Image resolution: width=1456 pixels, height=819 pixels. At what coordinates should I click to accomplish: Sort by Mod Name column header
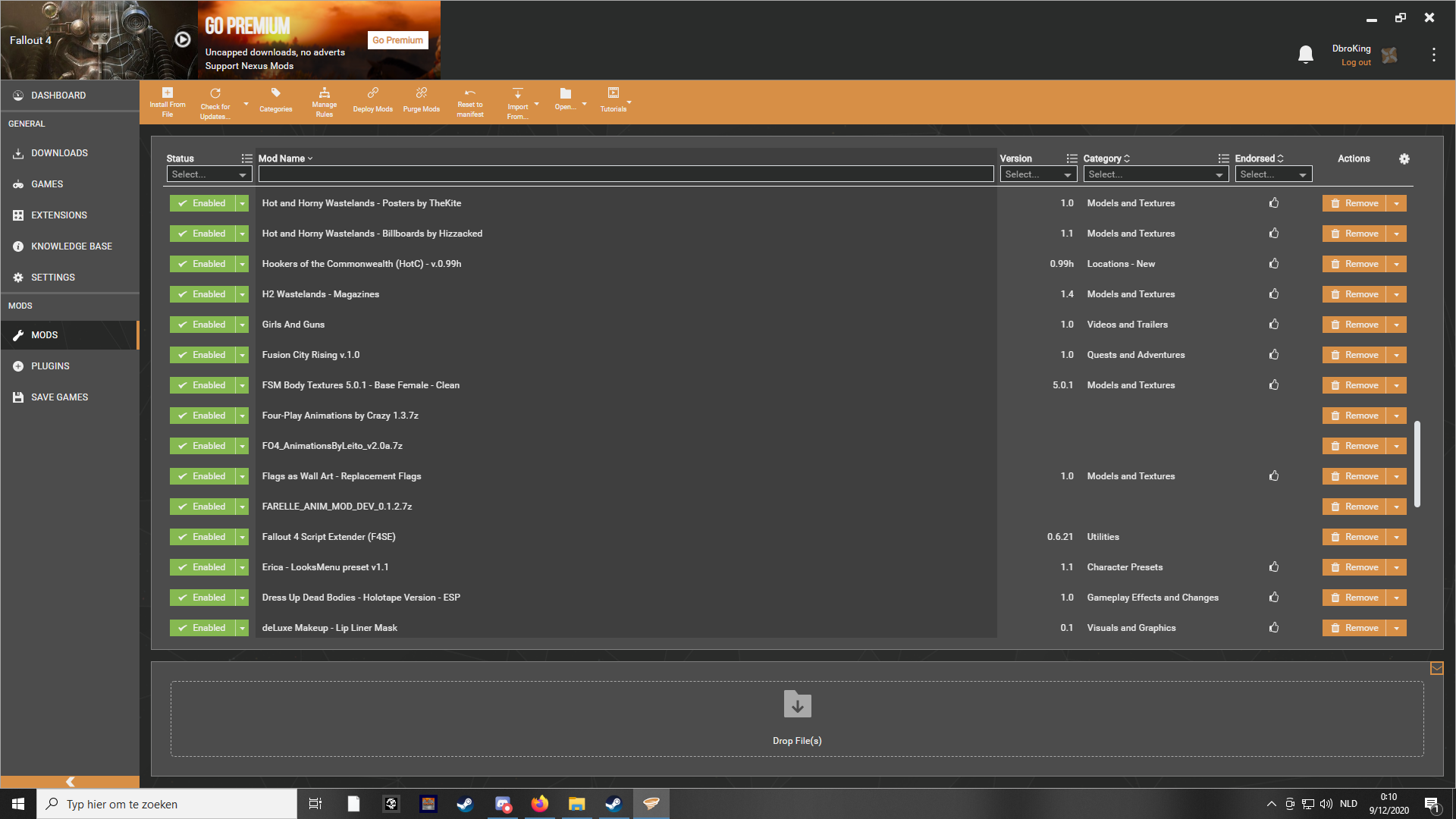click(285, 158)
